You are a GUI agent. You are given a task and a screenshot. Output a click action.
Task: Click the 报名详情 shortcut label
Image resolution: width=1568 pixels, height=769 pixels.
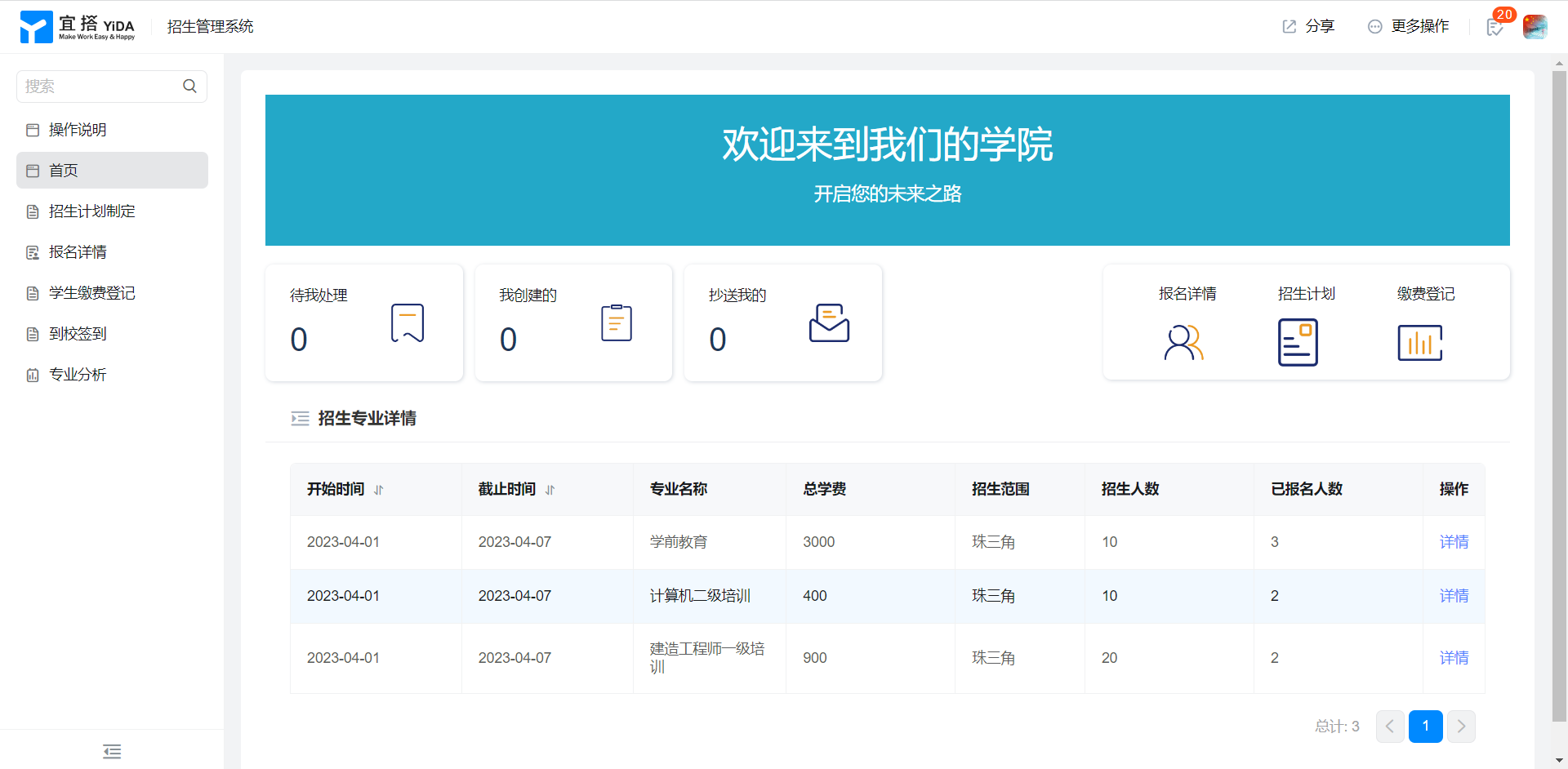1187,294
